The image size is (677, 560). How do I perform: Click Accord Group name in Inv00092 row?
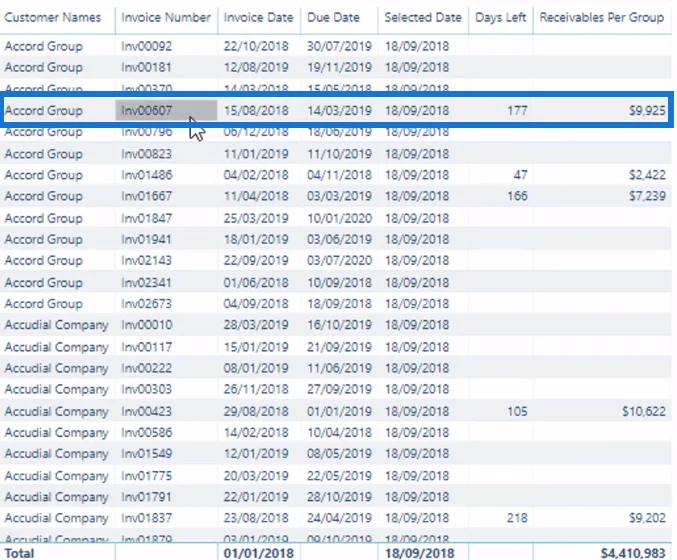click(44, 46)
